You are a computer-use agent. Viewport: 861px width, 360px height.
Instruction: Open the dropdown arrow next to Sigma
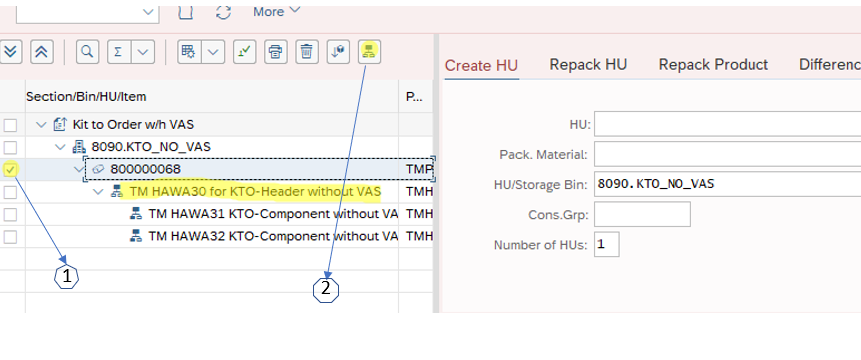pyautogui.click(x=142, y=52)
